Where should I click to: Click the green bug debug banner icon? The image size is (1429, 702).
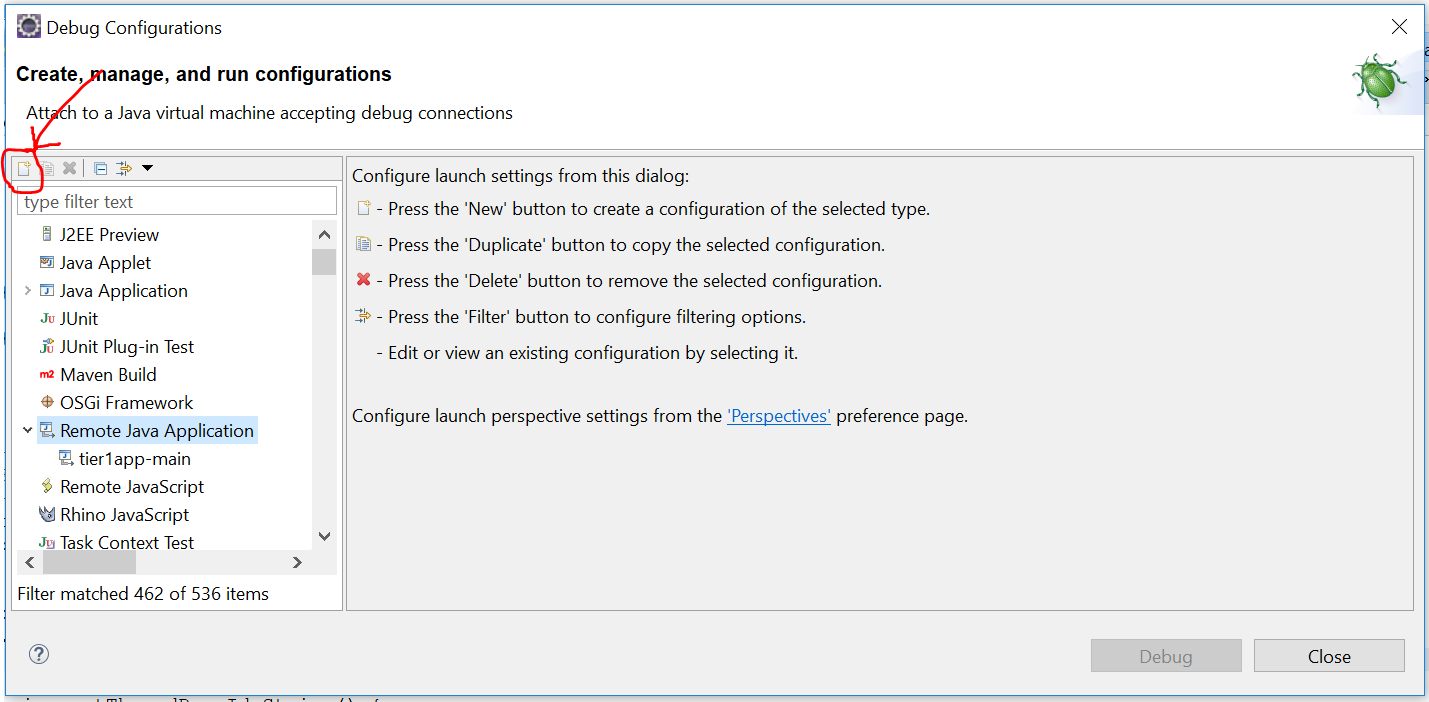pyautogui.click(x=1380, y=82)
